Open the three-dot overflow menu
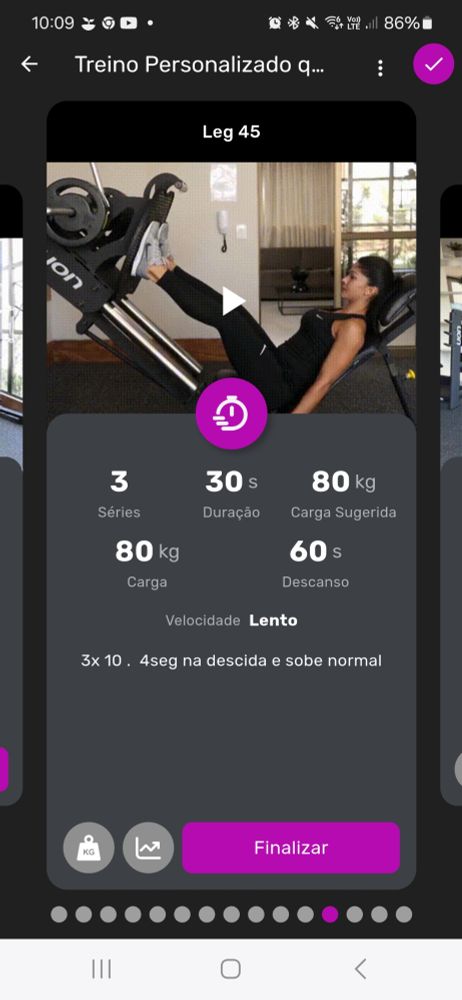The width and height of the screenshot is (462, 1000). pyautogui.click(x=380, y=68)
